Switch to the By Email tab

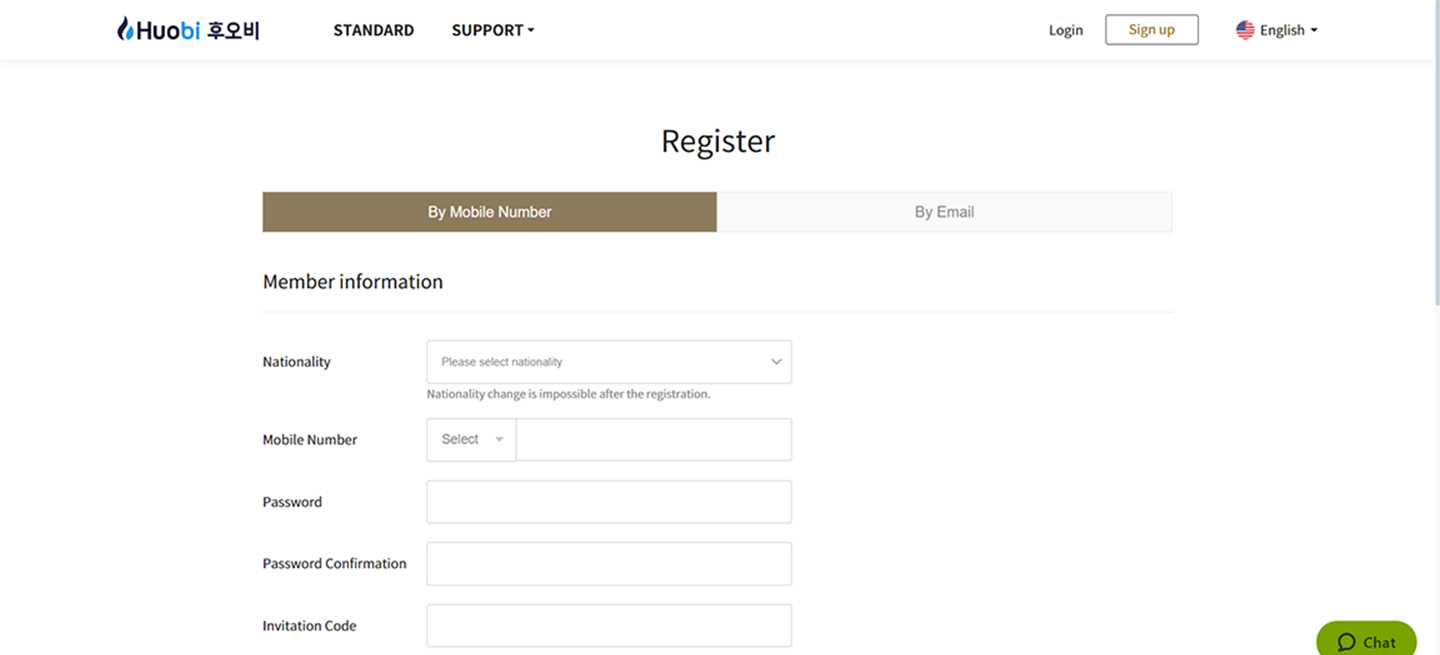click(944, 212)
